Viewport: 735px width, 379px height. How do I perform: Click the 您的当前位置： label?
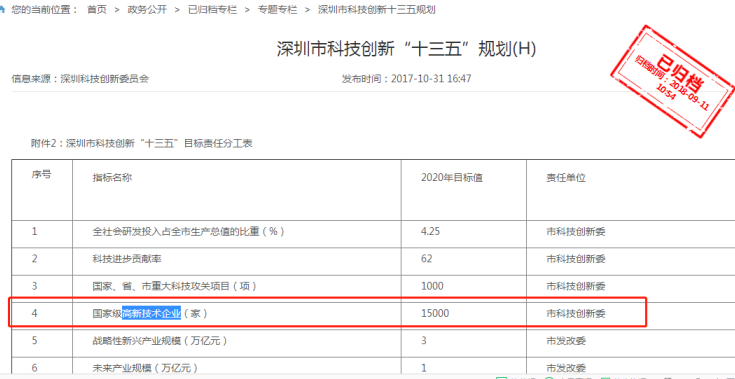(x=45, y=10)
